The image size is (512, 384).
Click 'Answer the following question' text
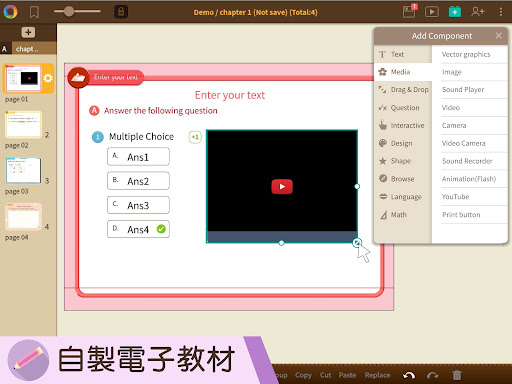click(161, 111)
